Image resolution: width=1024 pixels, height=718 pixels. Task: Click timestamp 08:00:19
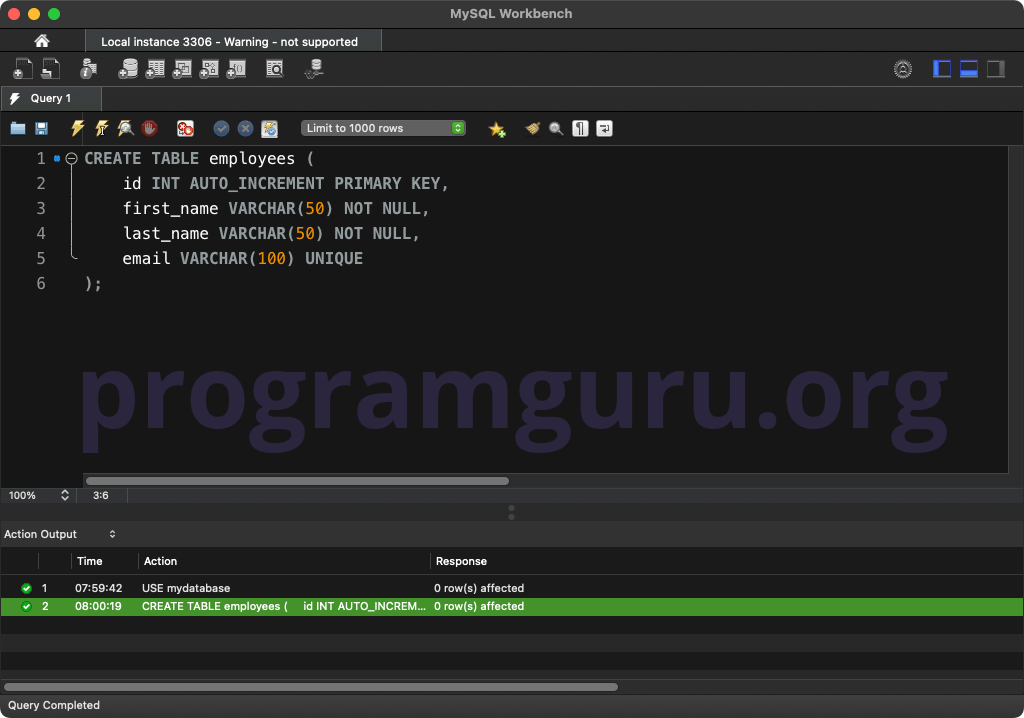tap(98, 606)
